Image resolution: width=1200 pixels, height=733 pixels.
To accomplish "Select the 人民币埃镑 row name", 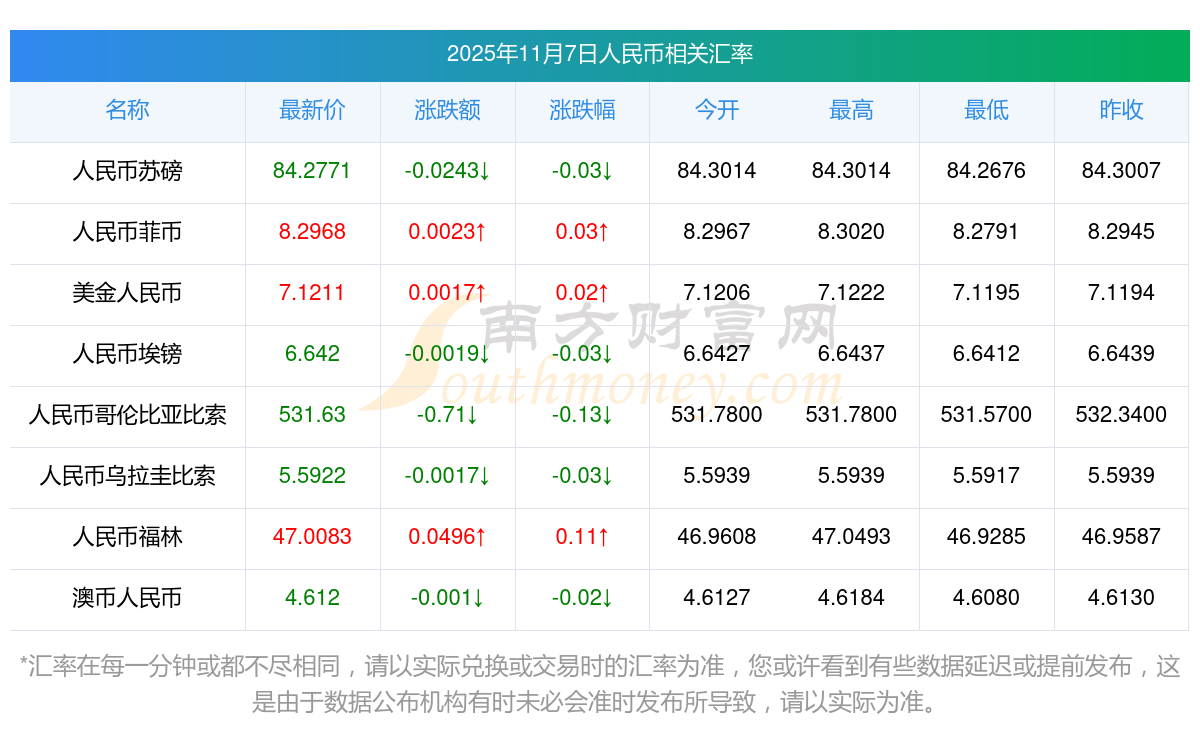I will point(127,354).
